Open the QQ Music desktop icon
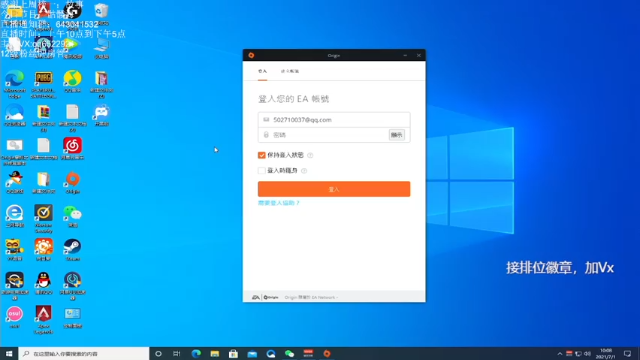The image size is (640, 360). pos(72,79)
